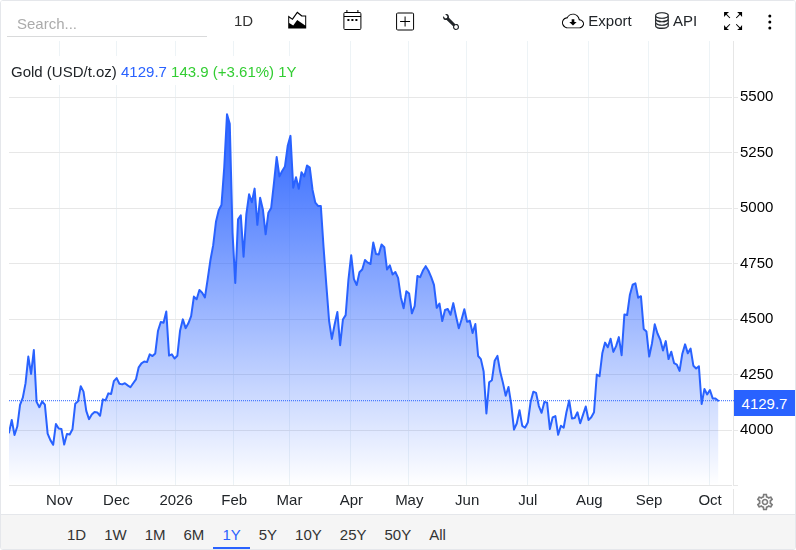Click the Jun x-axis label

[x=467, y=500]
